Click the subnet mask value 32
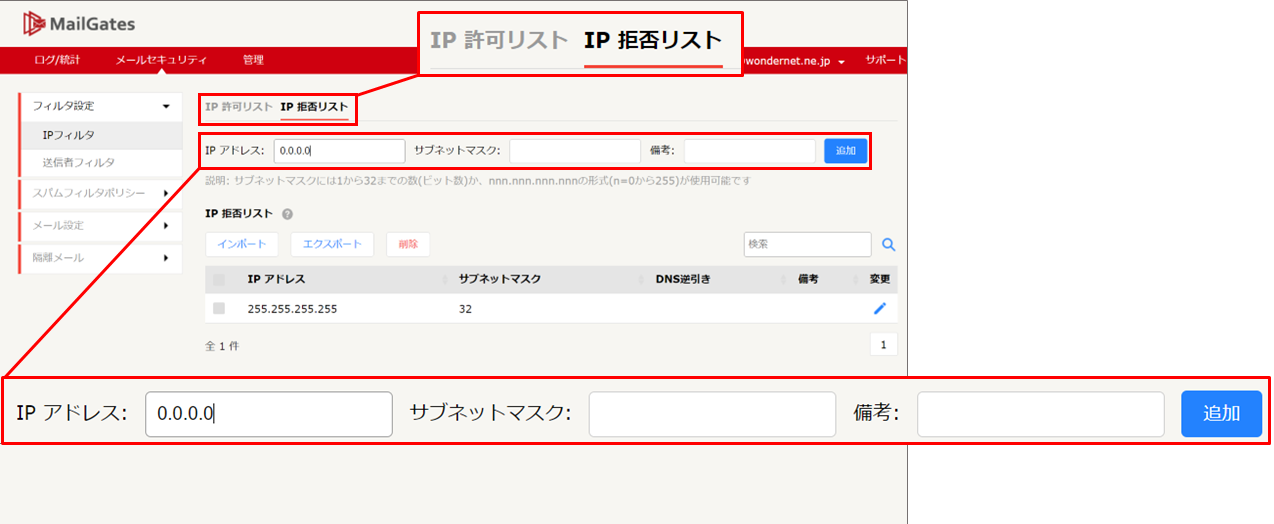 465,309
